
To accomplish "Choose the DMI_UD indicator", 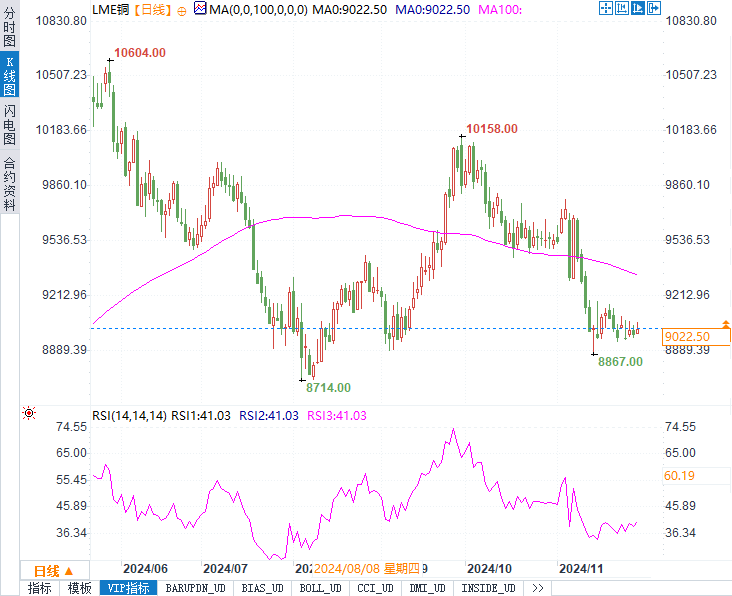I will point(427,588).
